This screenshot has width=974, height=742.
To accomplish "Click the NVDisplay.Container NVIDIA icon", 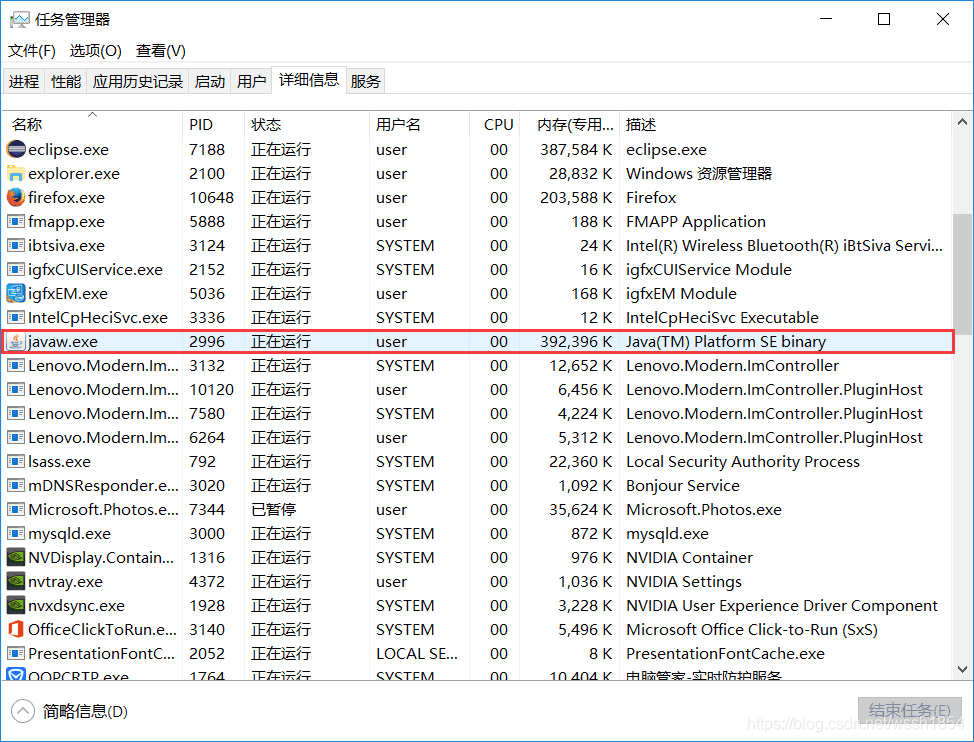I will click(16, 558).
